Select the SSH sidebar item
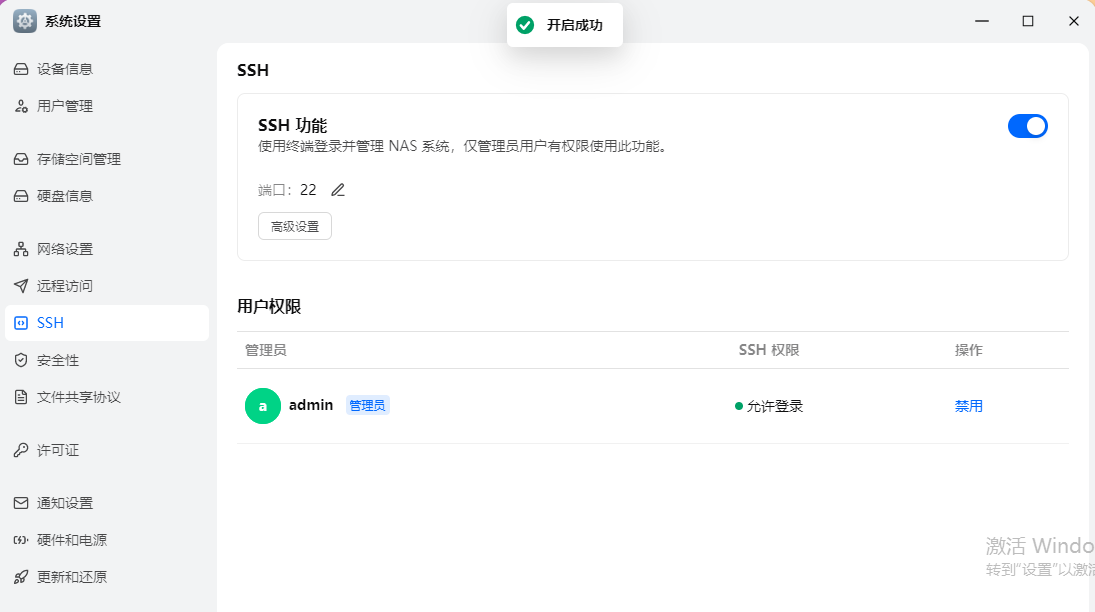The width and height of the screenshot is (1095, 612). click(x=50, y=323)
